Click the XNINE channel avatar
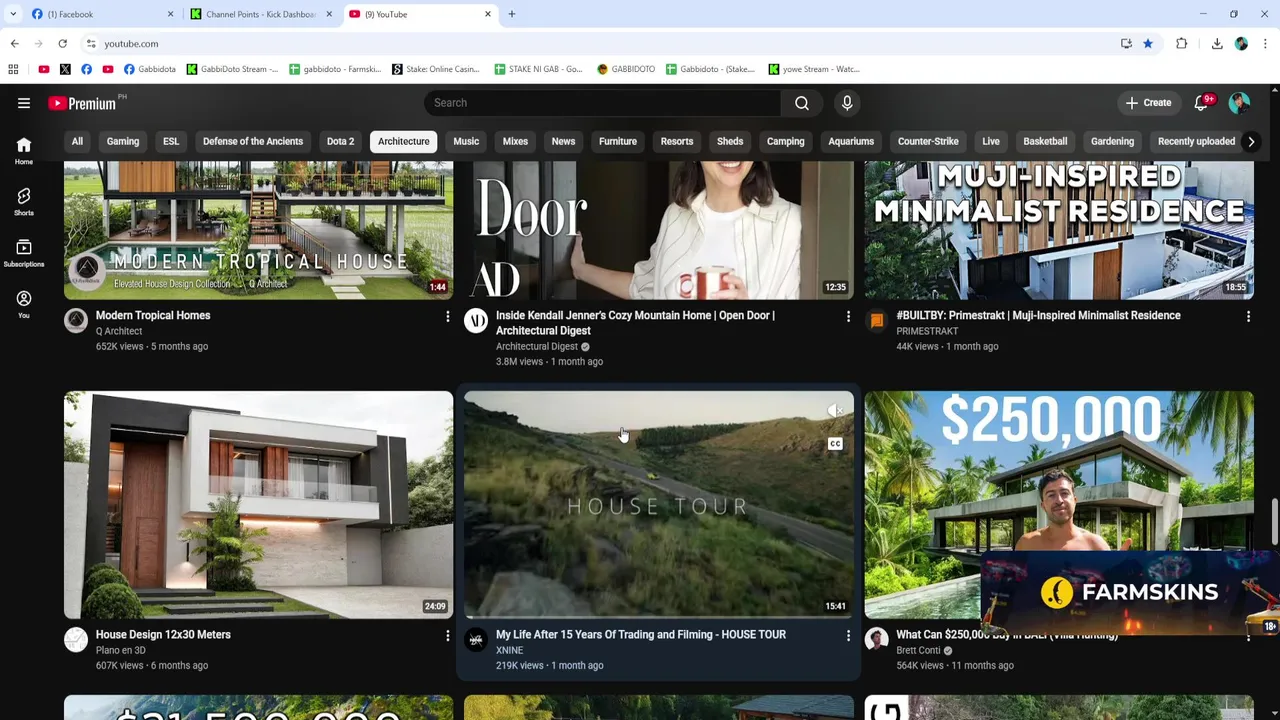1280x720 pixels. (x=476, y=639)
